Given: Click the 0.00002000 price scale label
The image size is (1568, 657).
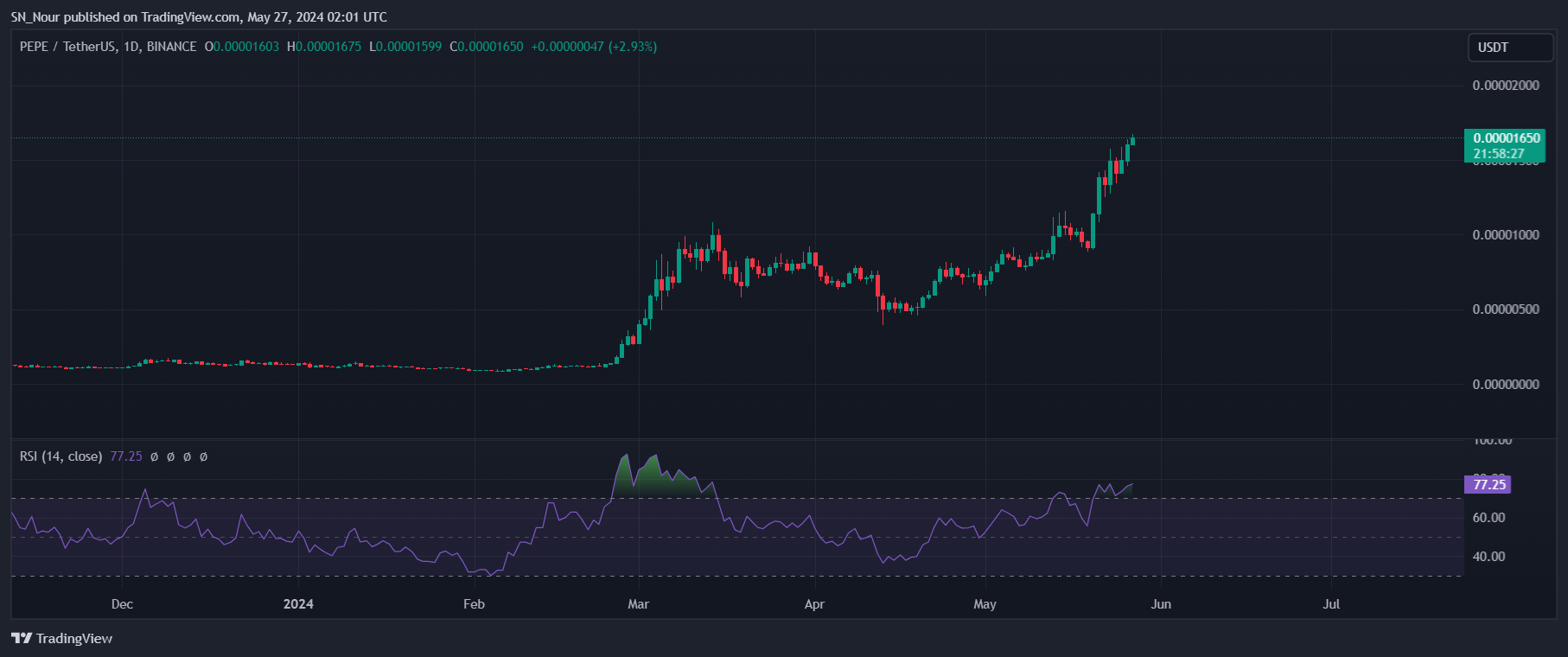Looking at the screenshot, I should coord(1505,86).
